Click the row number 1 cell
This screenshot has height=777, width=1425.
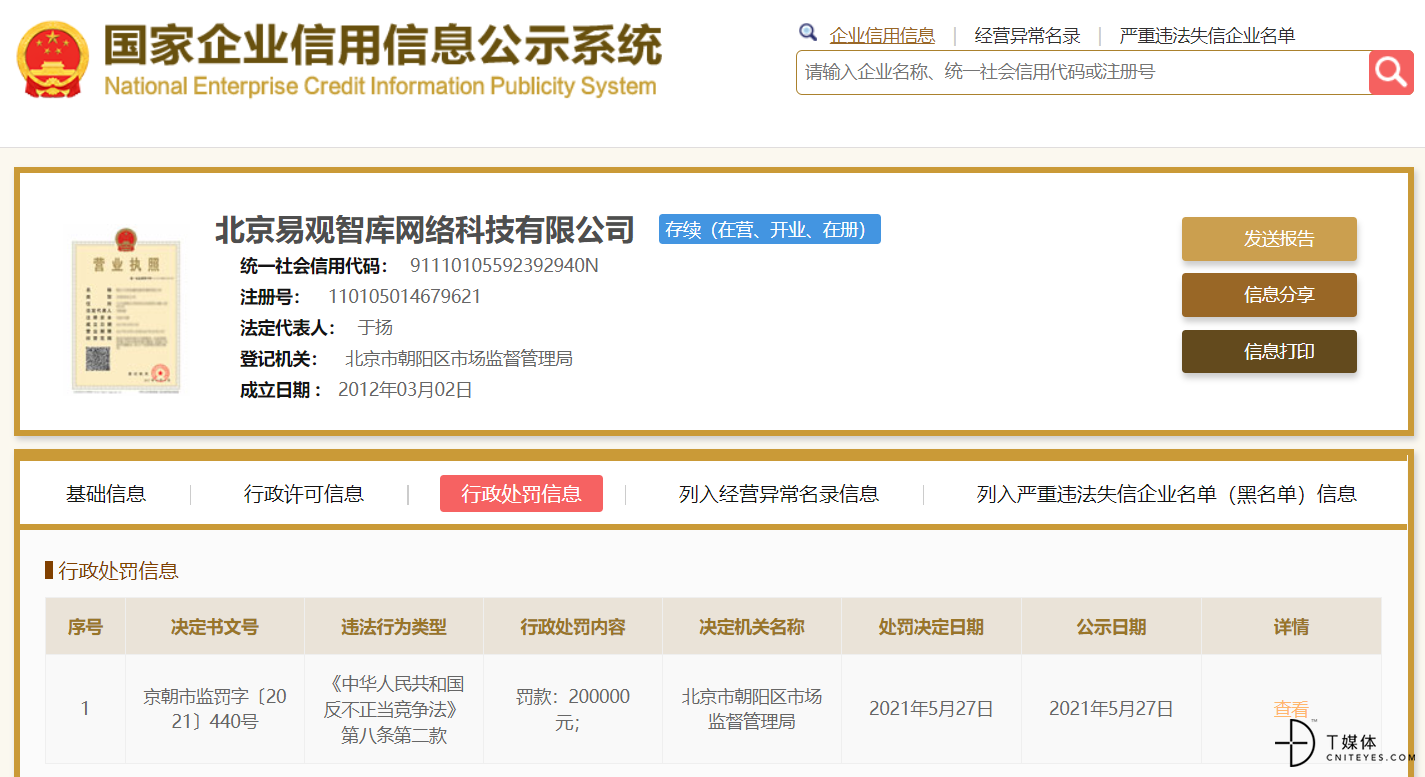(x=85, y=709)
